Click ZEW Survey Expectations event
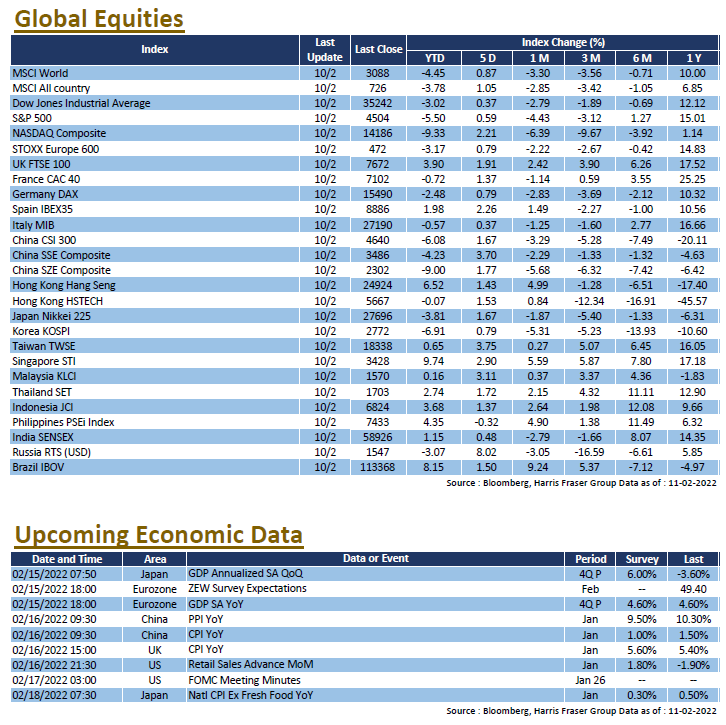This screenshot has height=725, width=726. 247,588
